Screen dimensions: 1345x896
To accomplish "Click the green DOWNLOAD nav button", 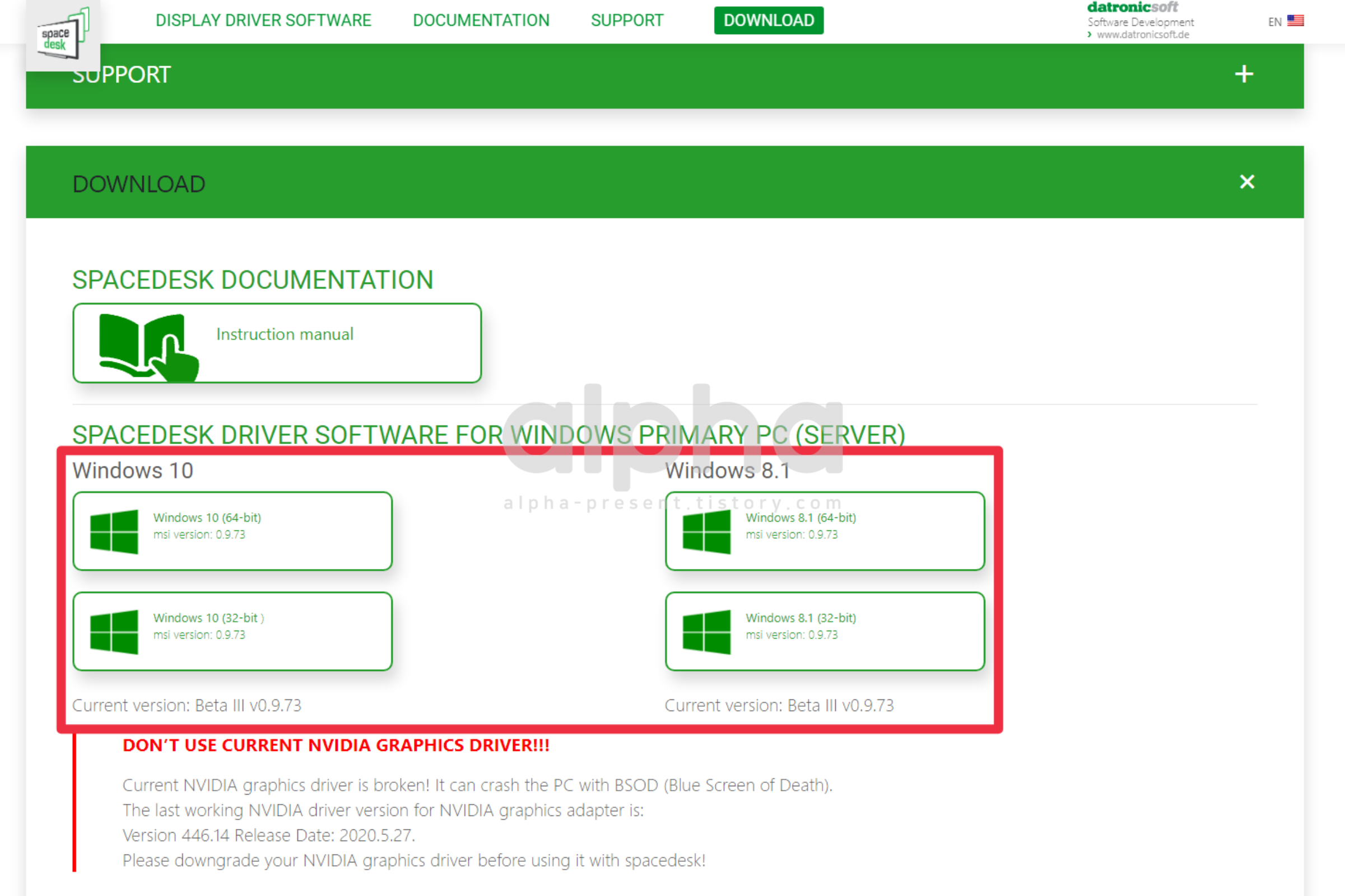I will coord(768,21).
